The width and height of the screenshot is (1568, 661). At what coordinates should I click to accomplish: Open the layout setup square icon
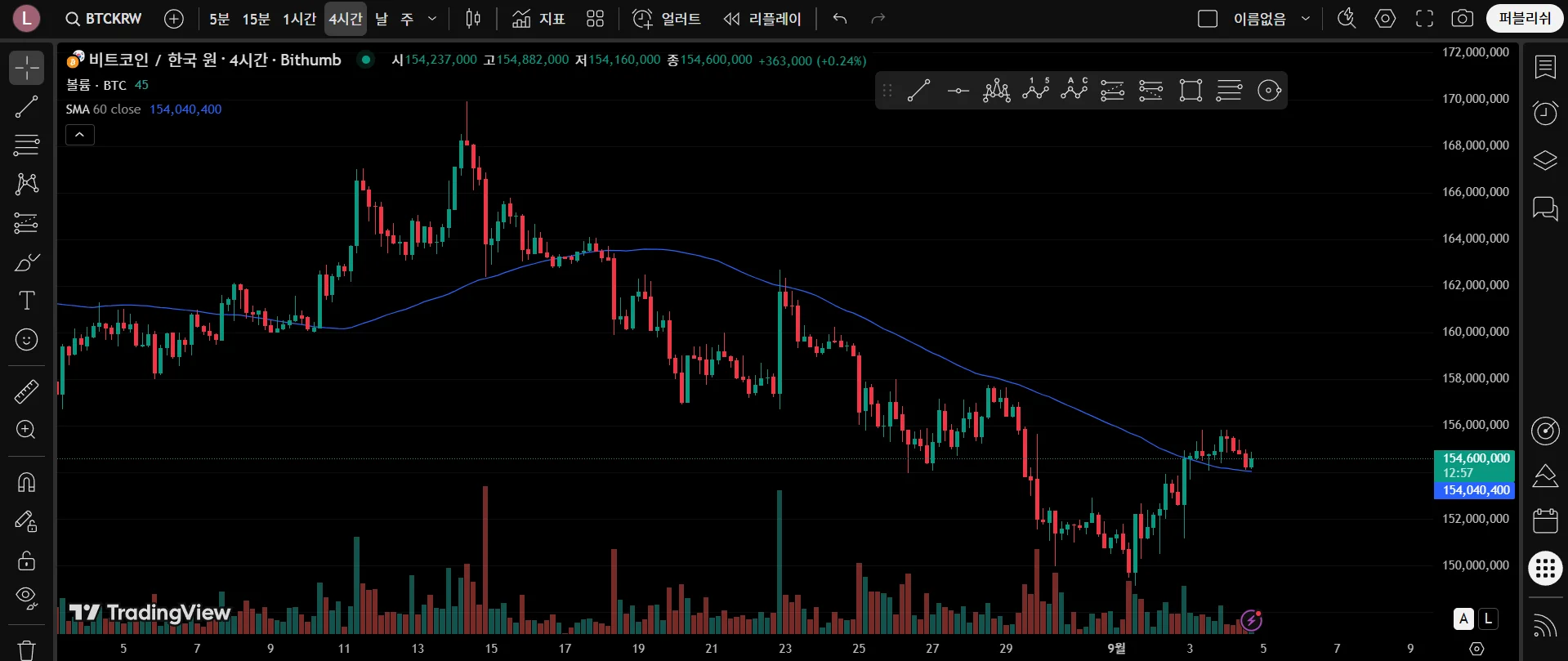coord(1208,19)
